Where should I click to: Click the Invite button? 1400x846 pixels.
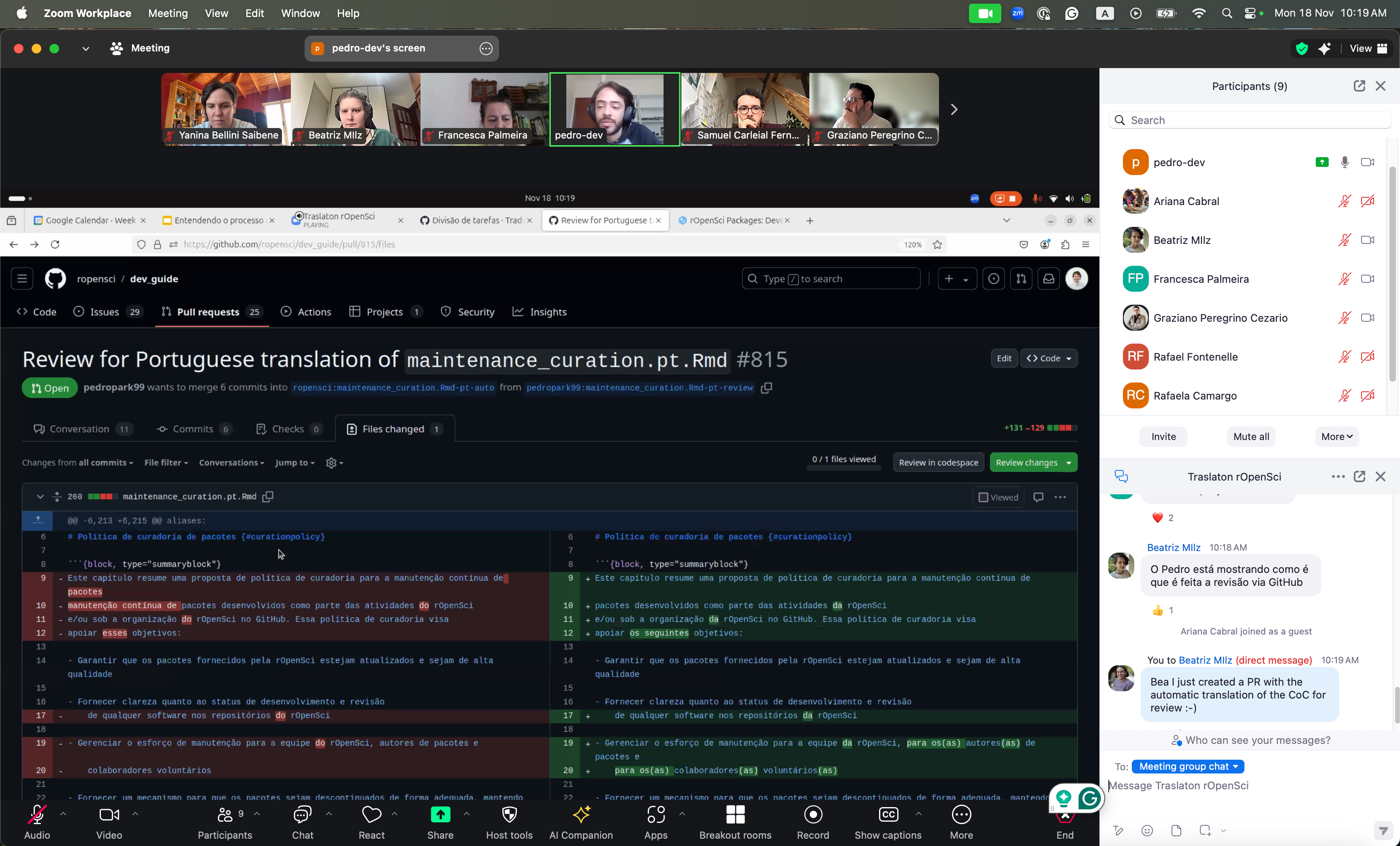tap(1163, 436)
